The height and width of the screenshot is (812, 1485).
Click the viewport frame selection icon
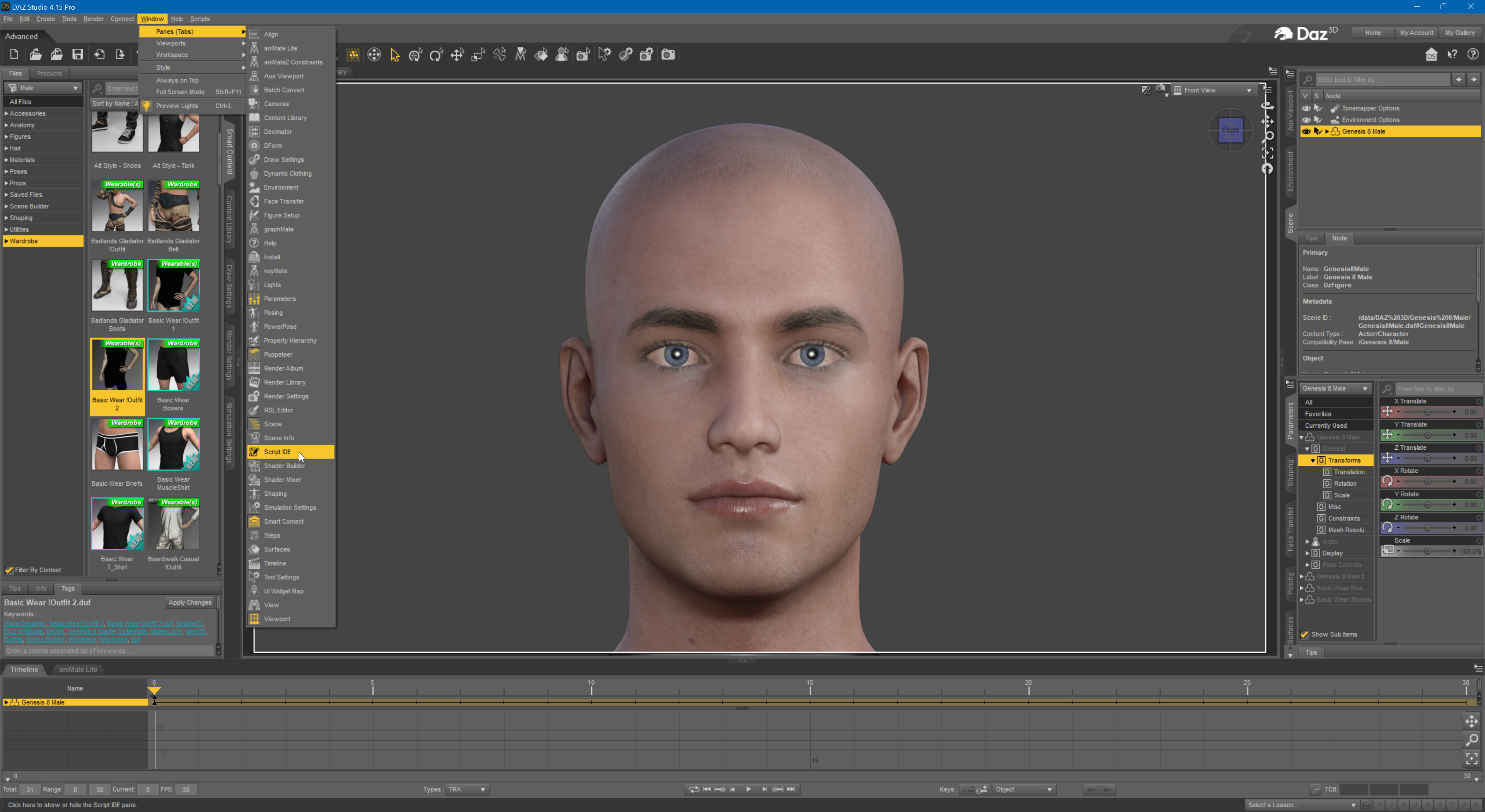[x=1268, y=153]
